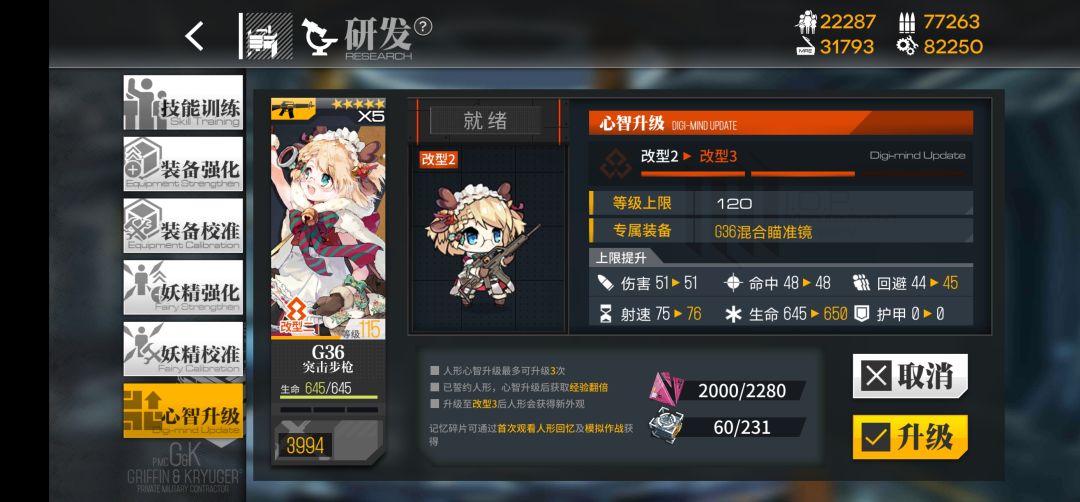Open the 妖精强化 Fairy Strengthen tab

point(183,287)
